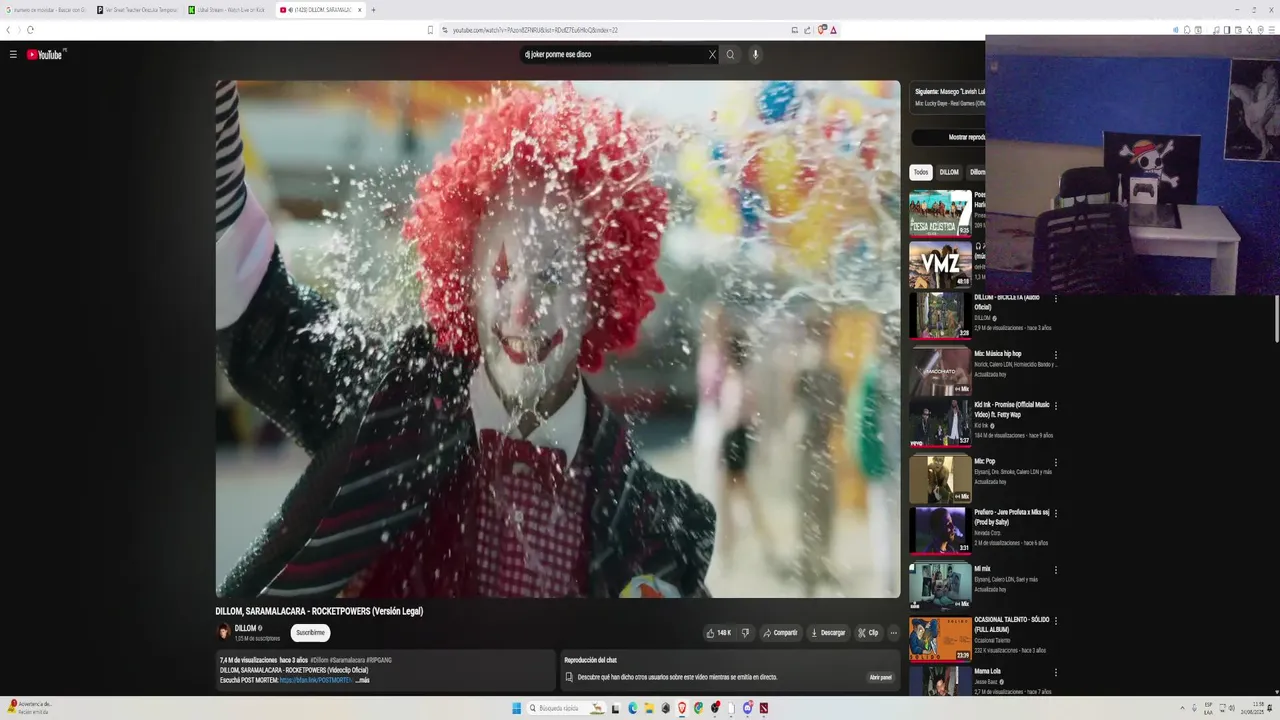Click the magnifier search button
The image size is (1280, 720).
730,55
